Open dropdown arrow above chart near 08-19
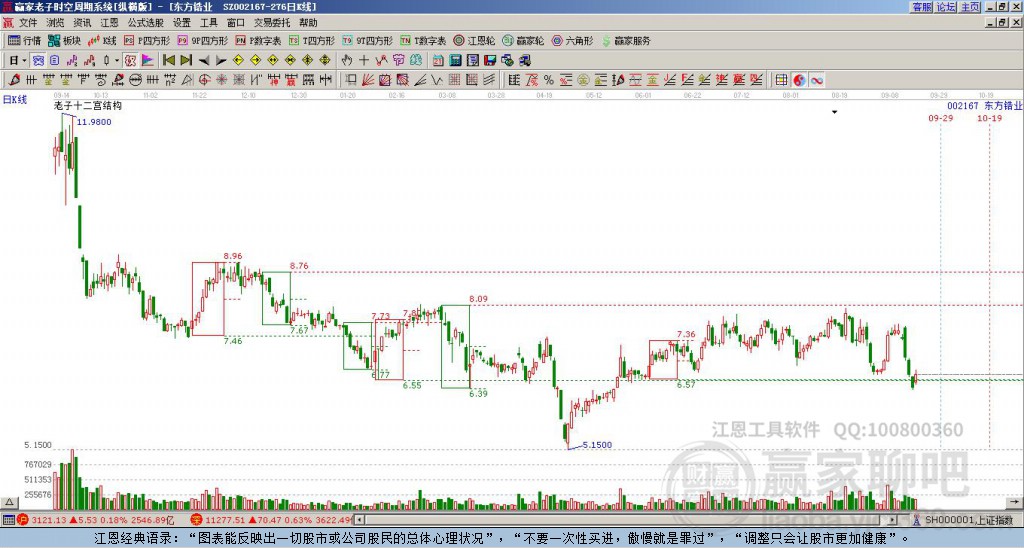This screenshot has width=1024, height=548. click(834, 112)
